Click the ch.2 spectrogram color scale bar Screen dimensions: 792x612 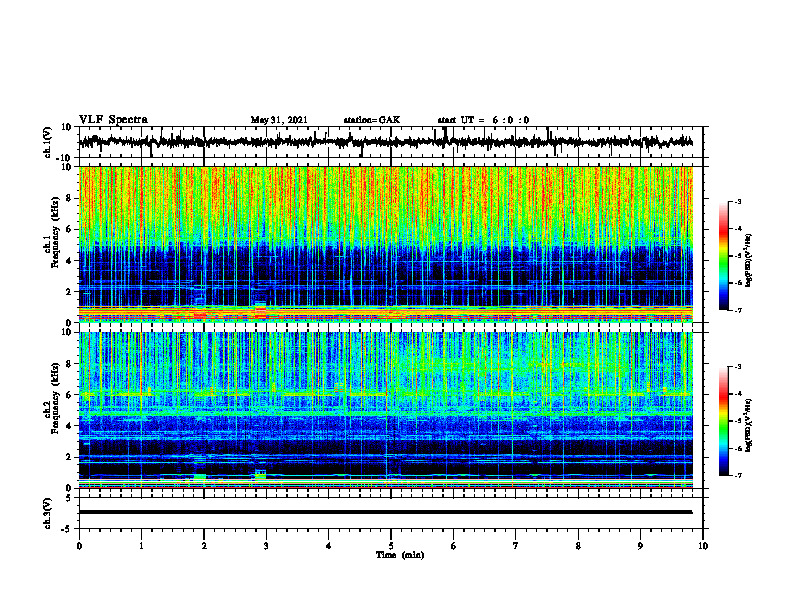723,421
